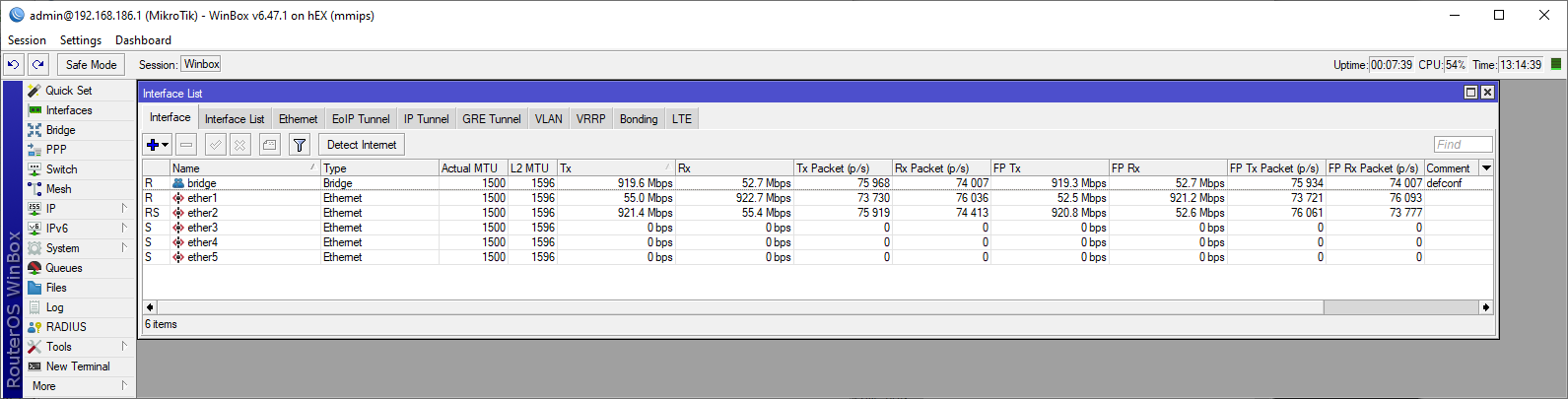Click the blue plus Add button
The width and height of the screenshot is (1568, 399).
tap(157, 145)
